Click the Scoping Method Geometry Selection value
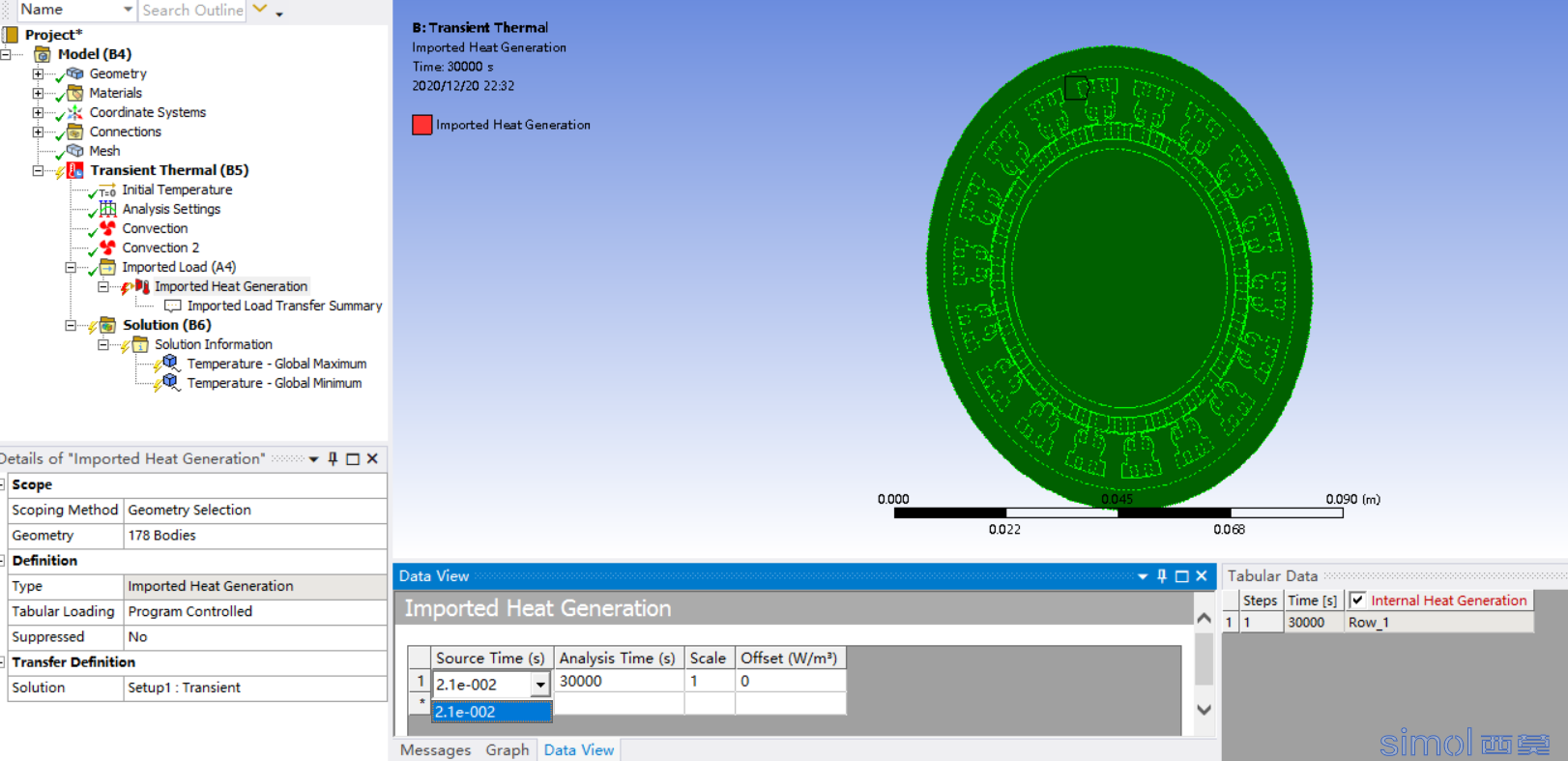 click(x=256, y=510)
